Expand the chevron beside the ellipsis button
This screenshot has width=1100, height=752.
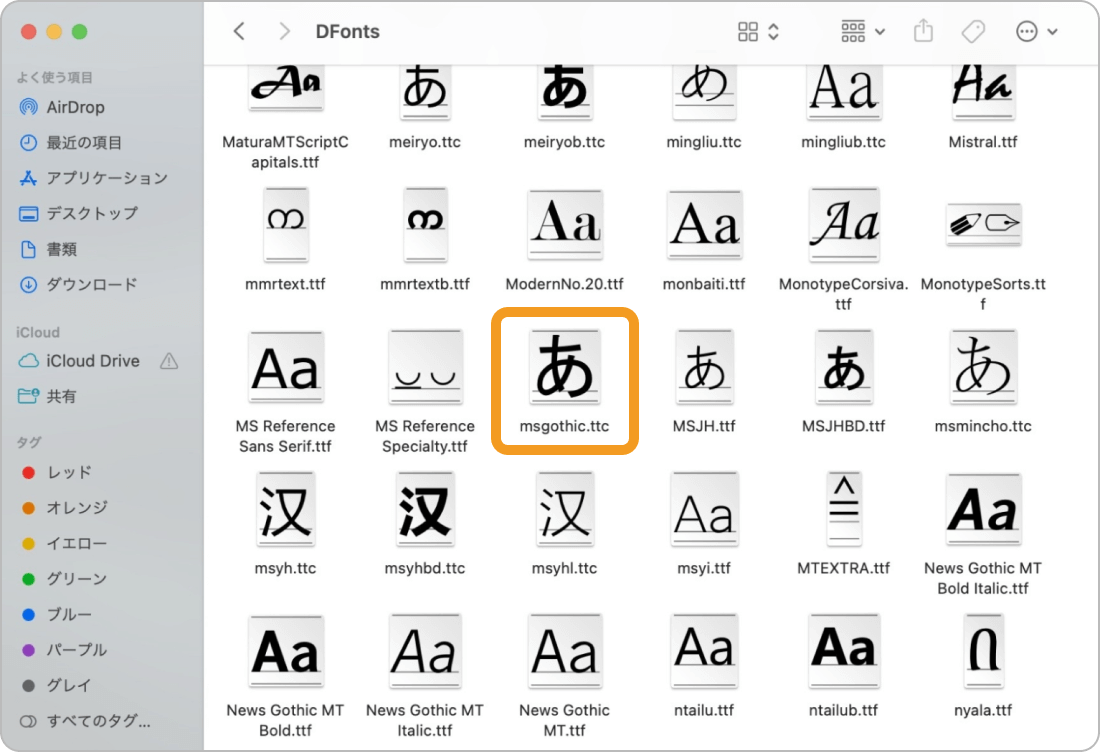pyautogui.click(x=1052, y=32)
